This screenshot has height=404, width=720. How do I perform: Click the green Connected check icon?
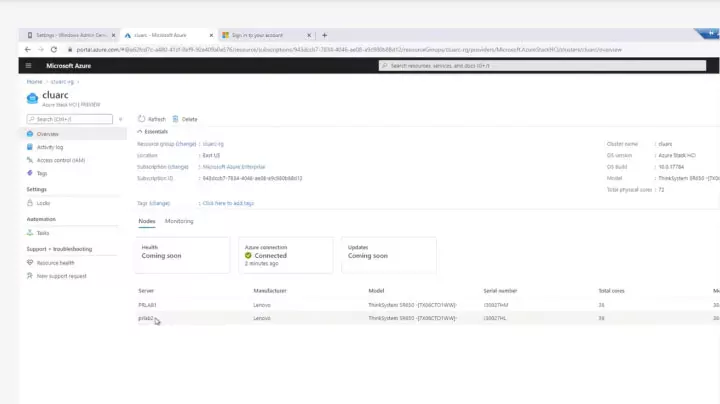coord(248,256)
